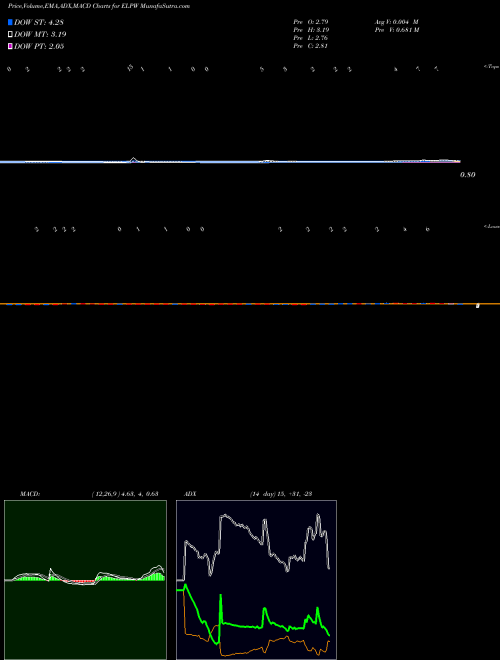Click the MACD (12,26,9) parameter values

click(125, 494)
